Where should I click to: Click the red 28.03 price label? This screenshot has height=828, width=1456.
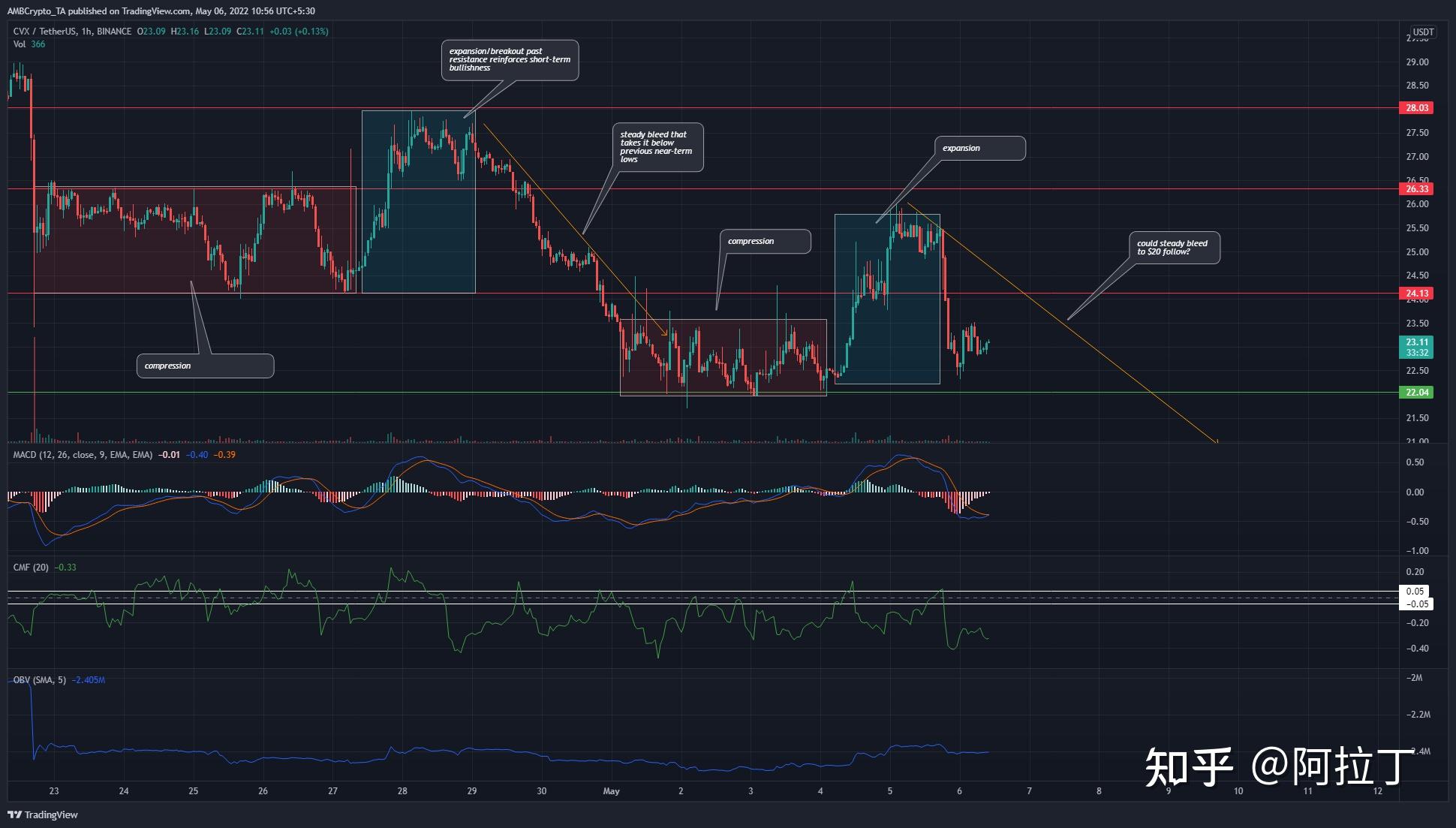(x=1416, y=108)
